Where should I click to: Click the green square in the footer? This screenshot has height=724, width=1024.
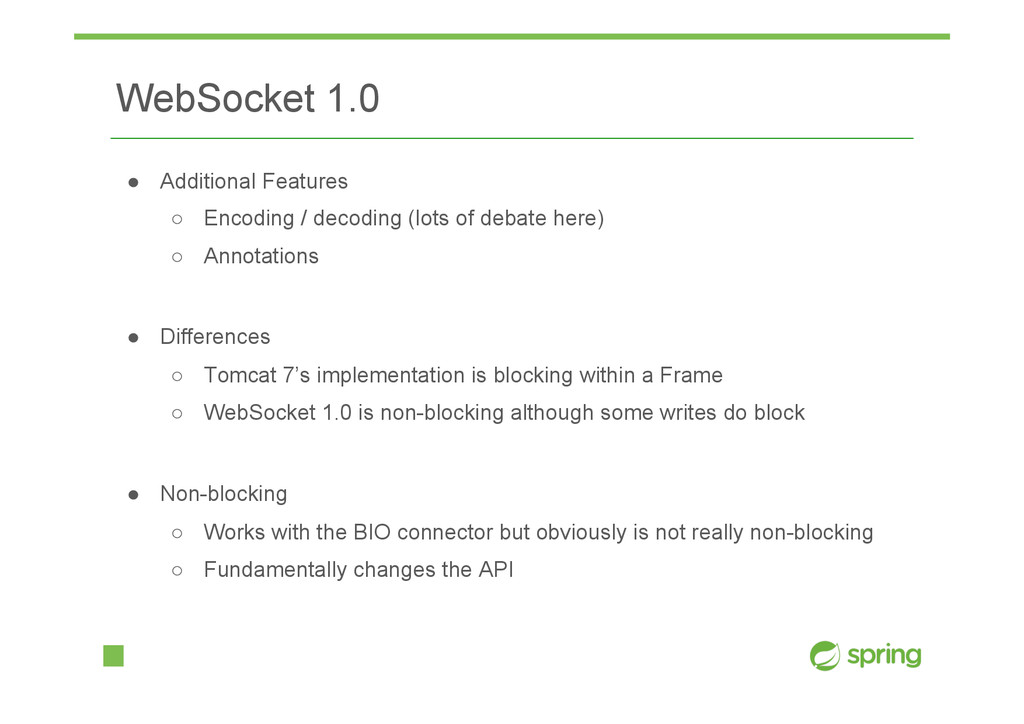tap(114, 655)
